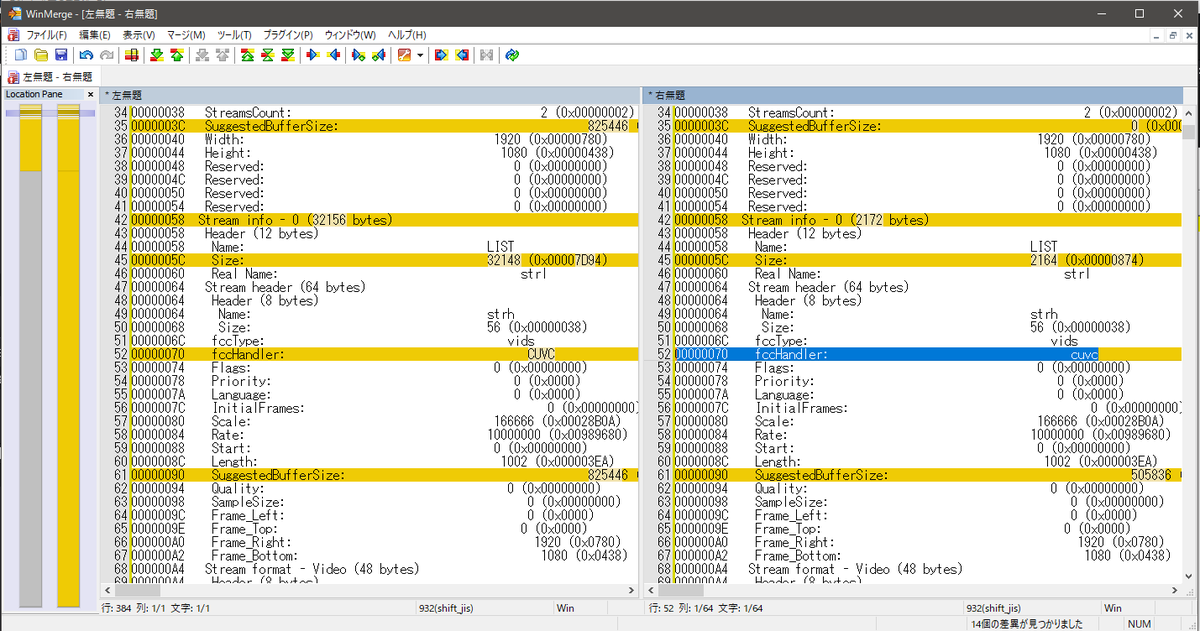Image resolution: width=1200 pixels, height=631 pixels.
Task: Open files with the folder icon
Action: pyautogui.click(x=41, y=54)
